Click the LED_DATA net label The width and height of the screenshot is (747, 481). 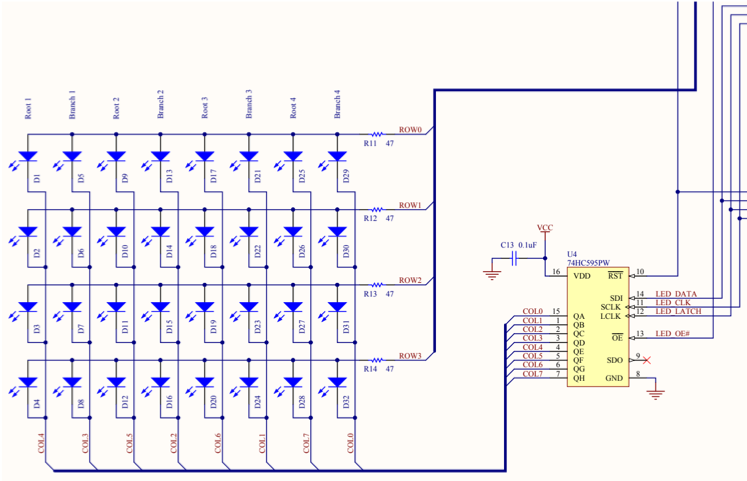(676, 294)
